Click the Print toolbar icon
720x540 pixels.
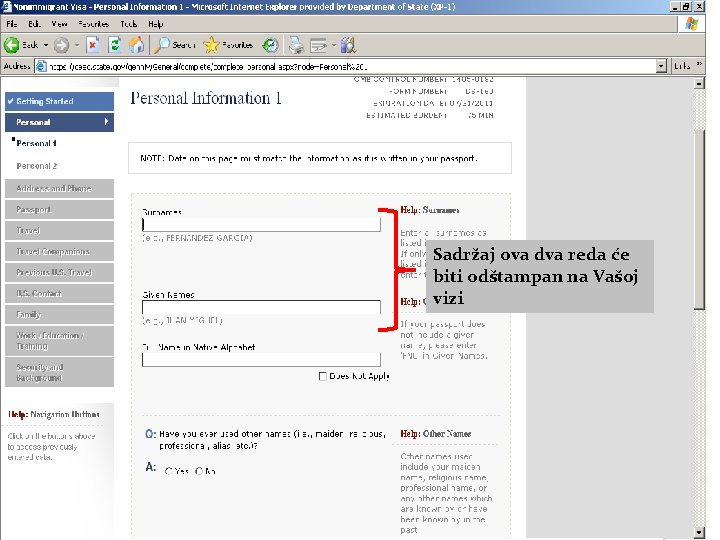click(296, 45)
